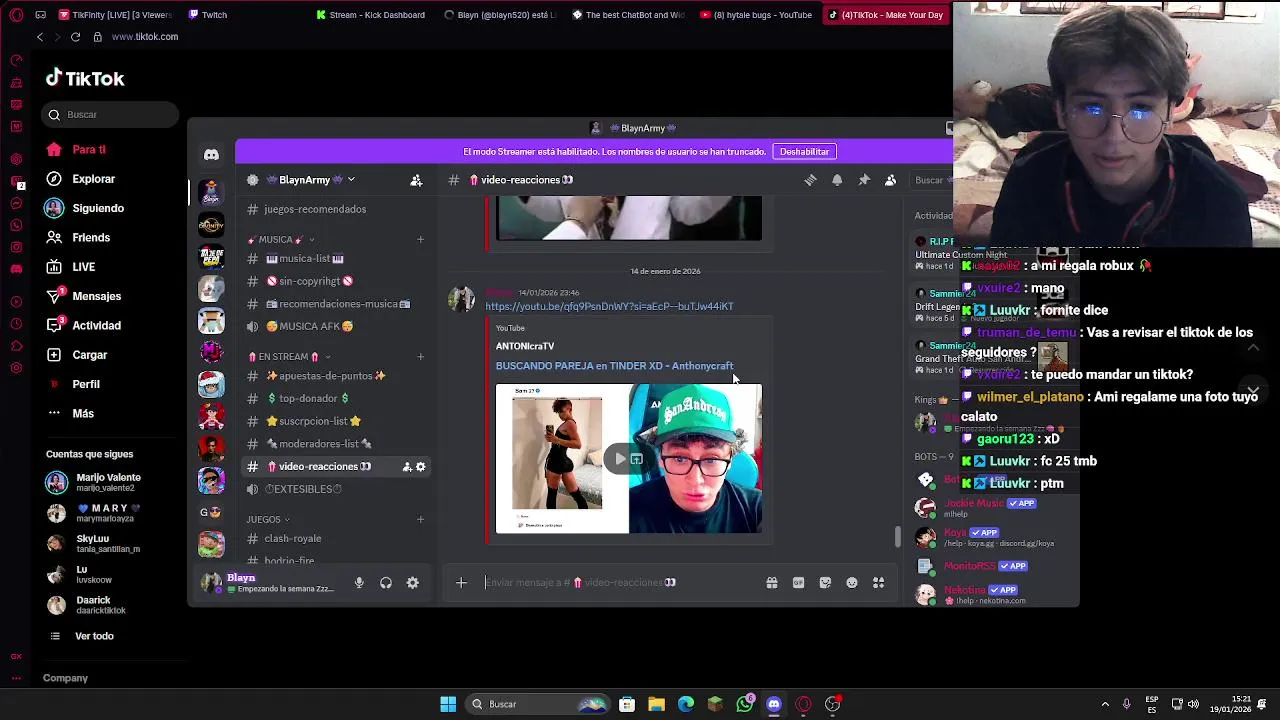The height and width of the screenshot is (720, 1280).
Task: Open TikTok LIVE section
Action: (x=84, y=267)
